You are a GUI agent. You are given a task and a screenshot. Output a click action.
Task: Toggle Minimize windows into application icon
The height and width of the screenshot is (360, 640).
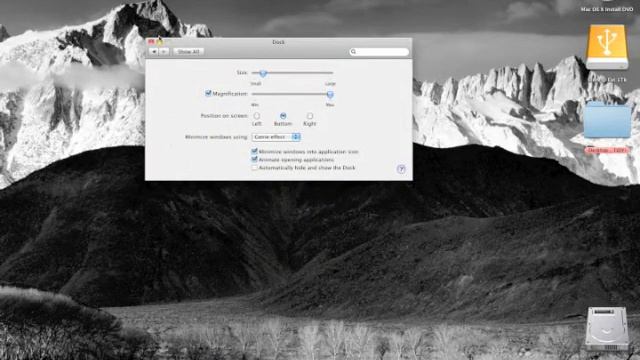[254, 151]
